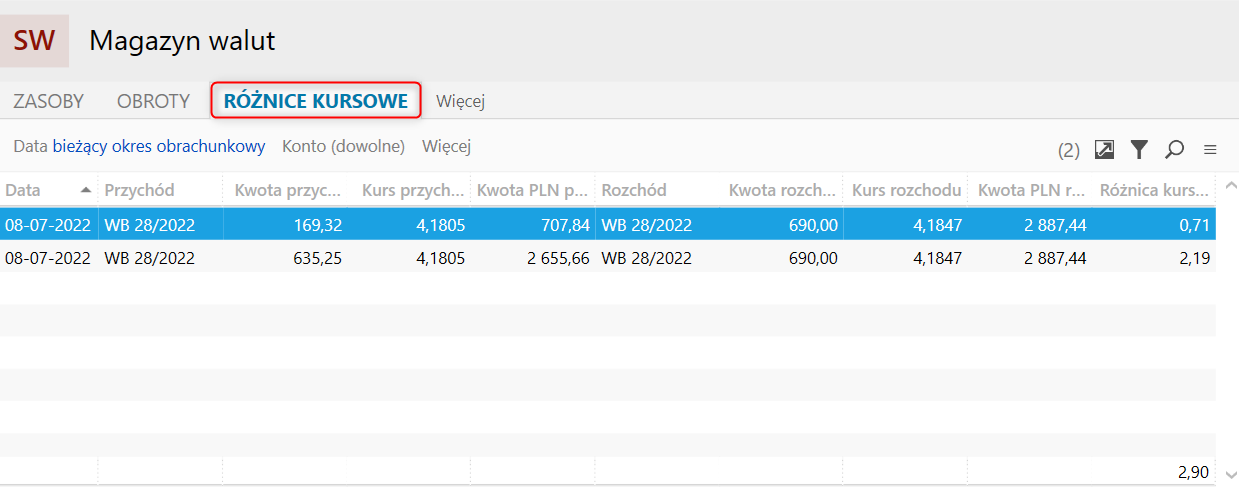This screenshot has height=487, width=1239.
Task: Open the hamburger list menu icon
Action: [1210, 149]
